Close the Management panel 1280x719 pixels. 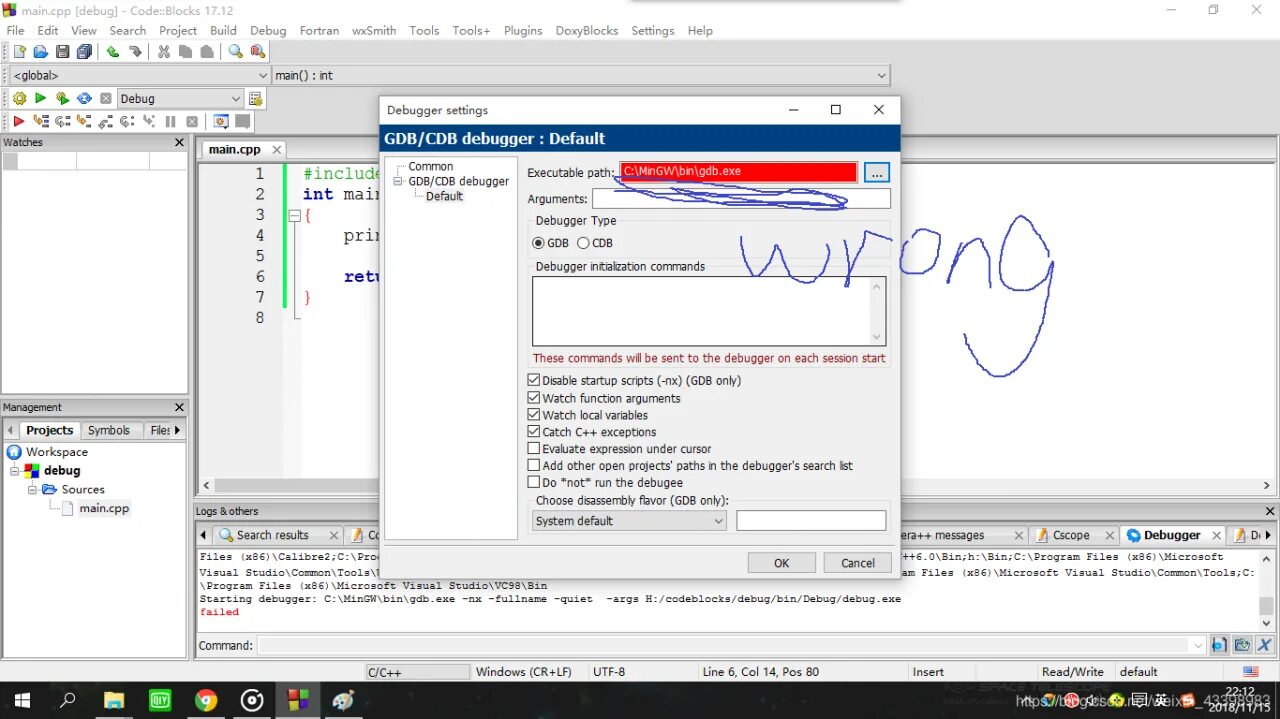point(180,407)
